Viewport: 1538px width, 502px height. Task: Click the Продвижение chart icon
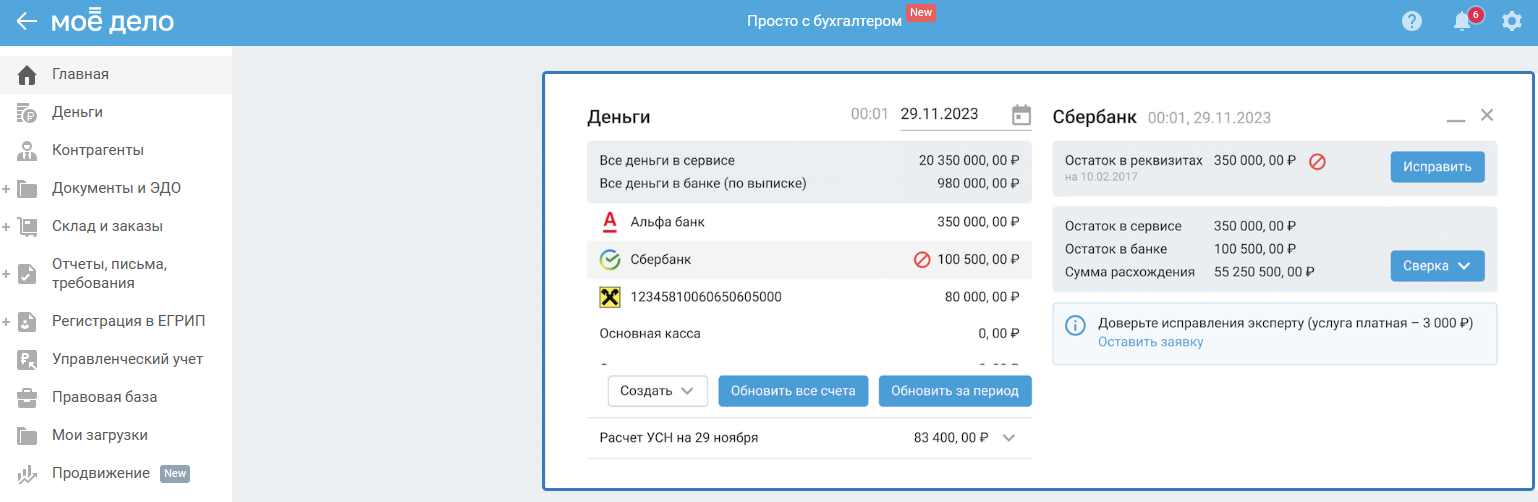[x=27, y=473]
